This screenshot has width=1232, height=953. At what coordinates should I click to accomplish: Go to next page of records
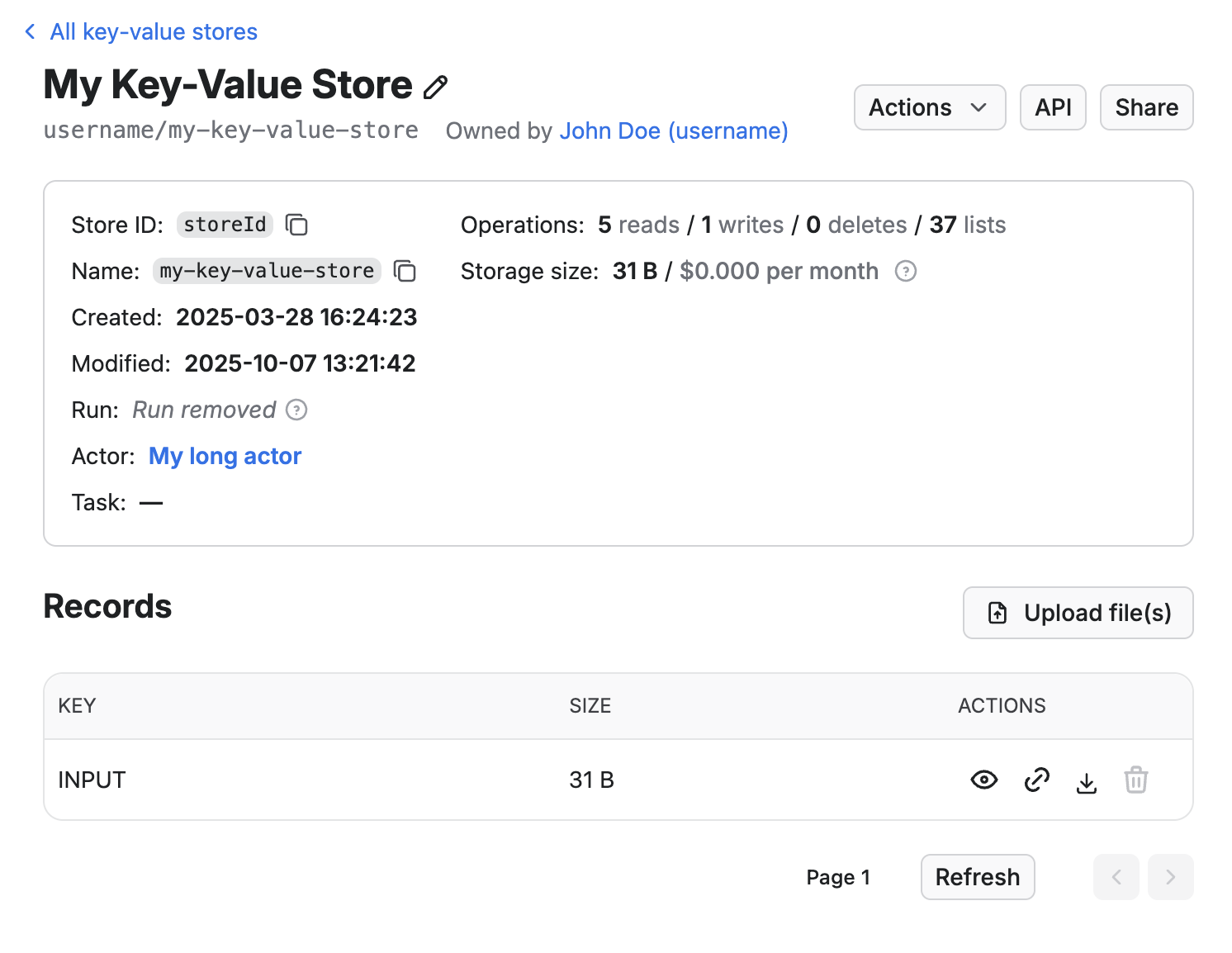[x=1170, y=877]
